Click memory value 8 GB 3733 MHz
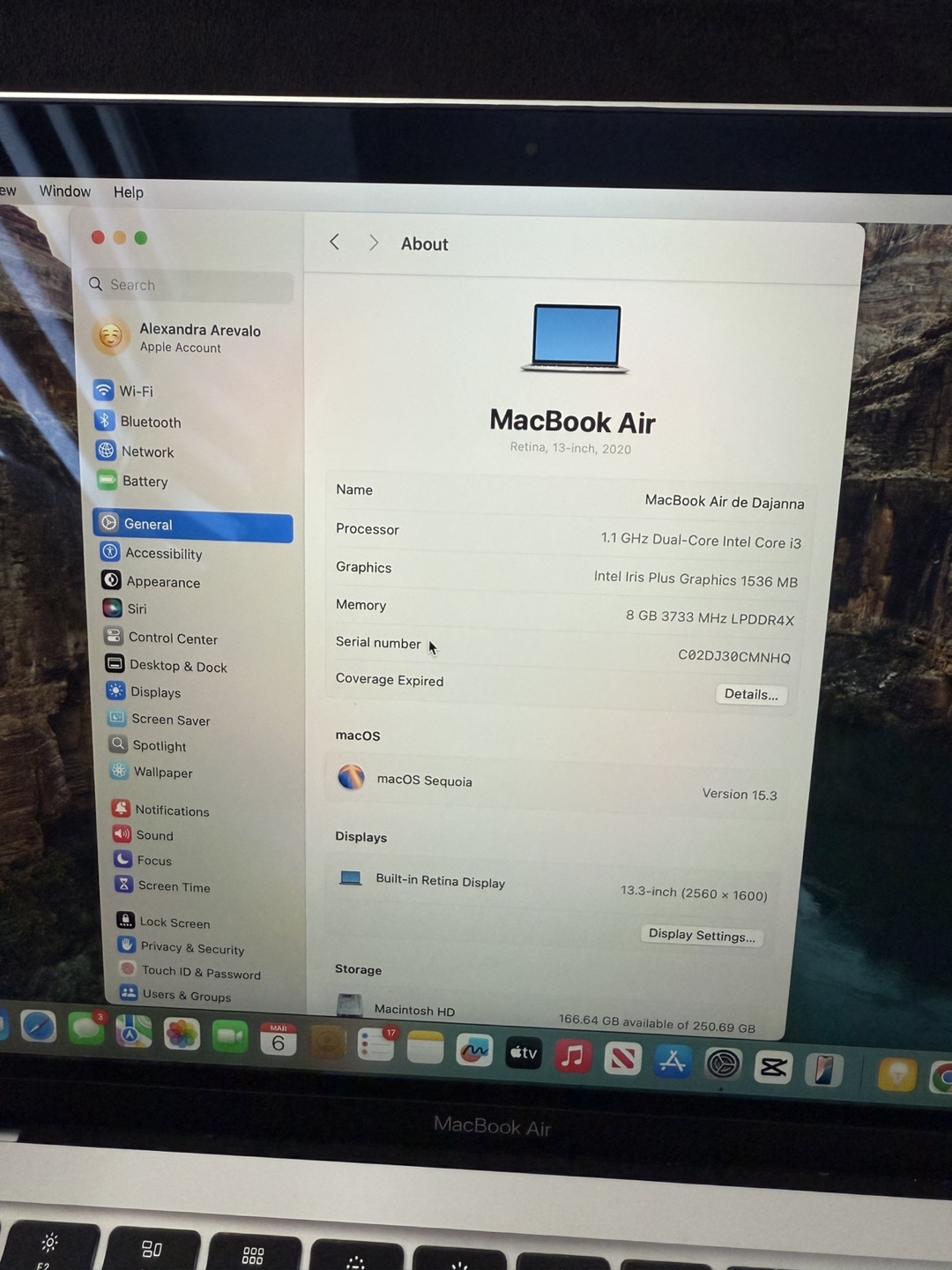Viewport: 952px width, 1270px height. coord(710,617)
